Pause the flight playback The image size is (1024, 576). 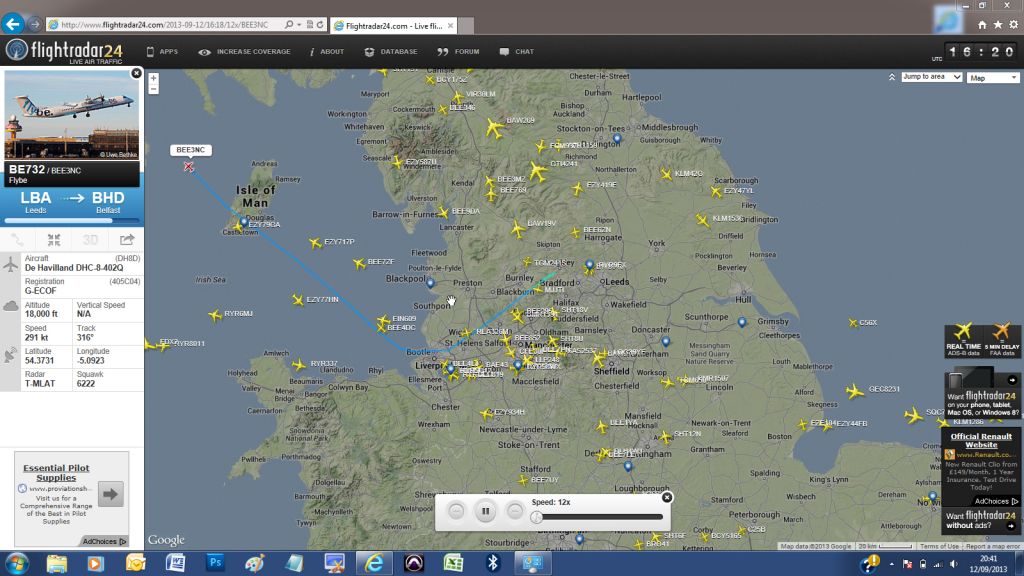[x=485, y=511]
